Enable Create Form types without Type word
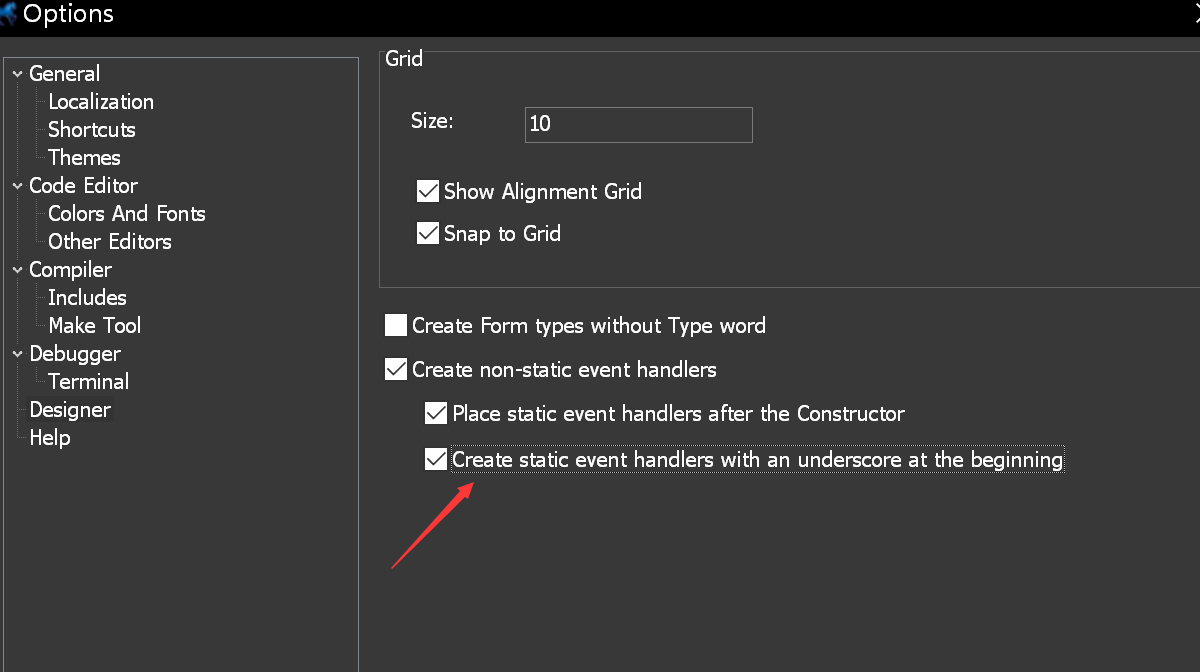Image resolution: width=1200 pixels, height=672 pixels. point(396,324)
